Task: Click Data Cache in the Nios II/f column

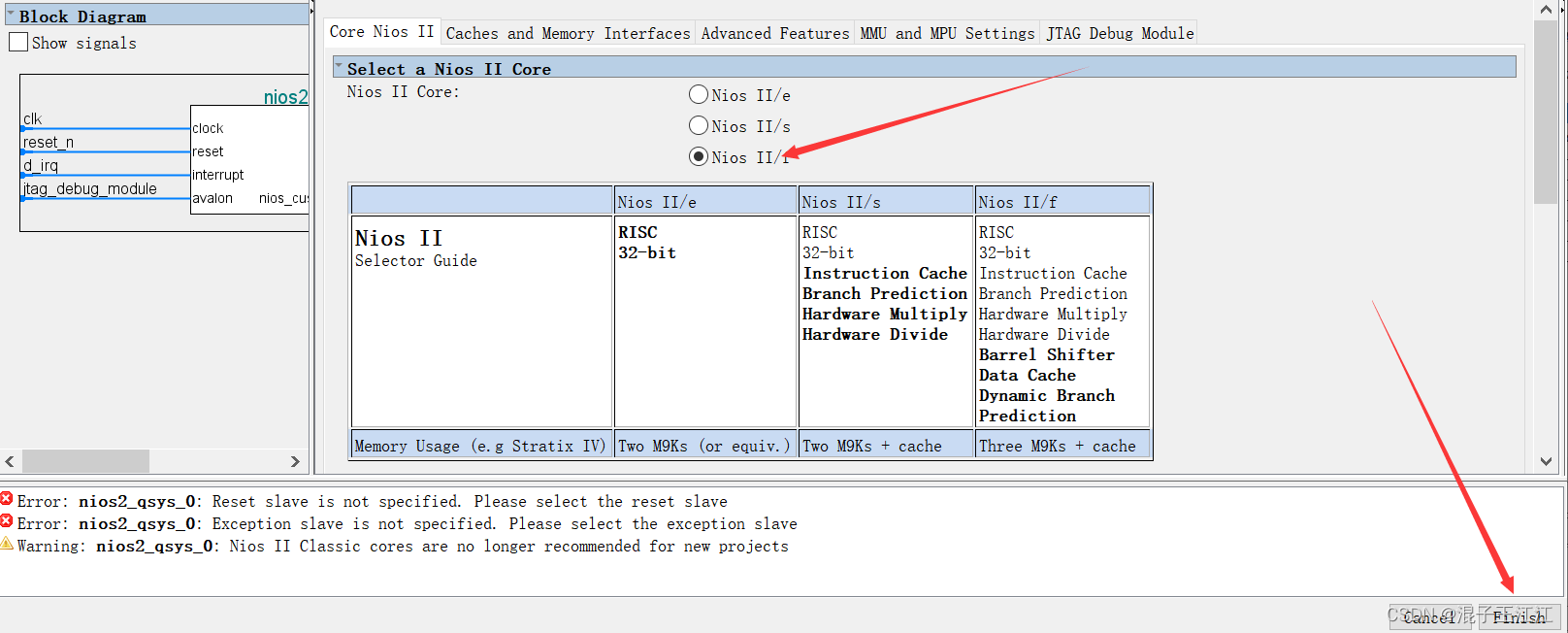Action: pyautogui.click(x=1028, y=375)
